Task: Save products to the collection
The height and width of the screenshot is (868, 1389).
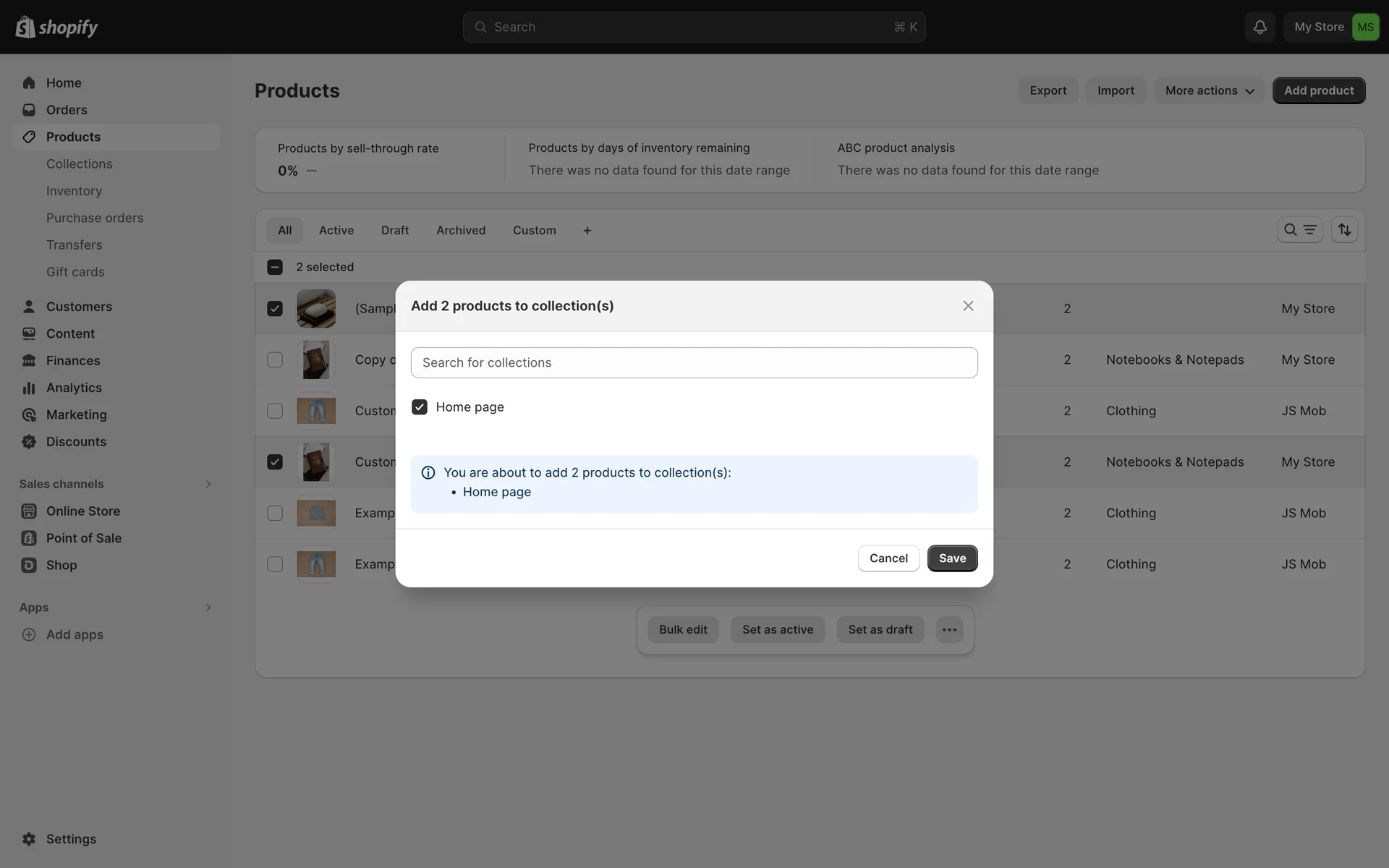Action: point(952,558)
